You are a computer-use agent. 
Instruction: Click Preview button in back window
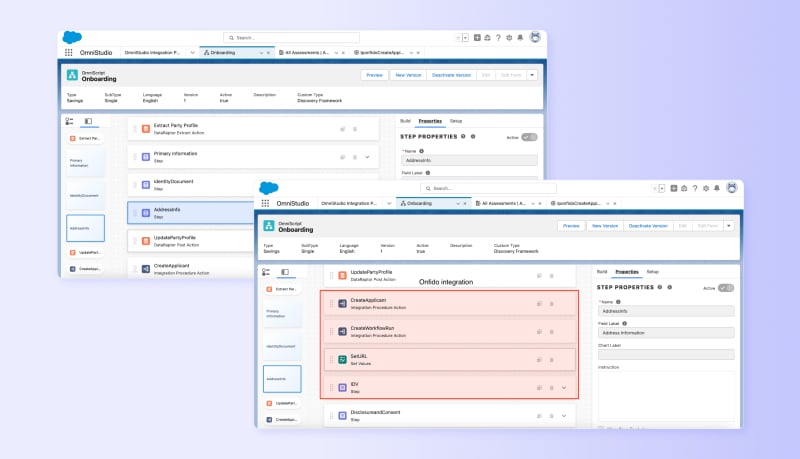coord(374,75)
